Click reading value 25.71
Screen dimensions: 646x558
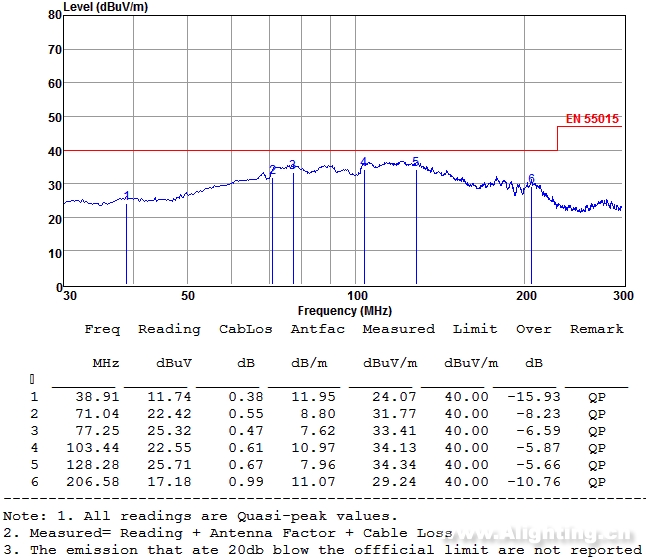(169, 465)
